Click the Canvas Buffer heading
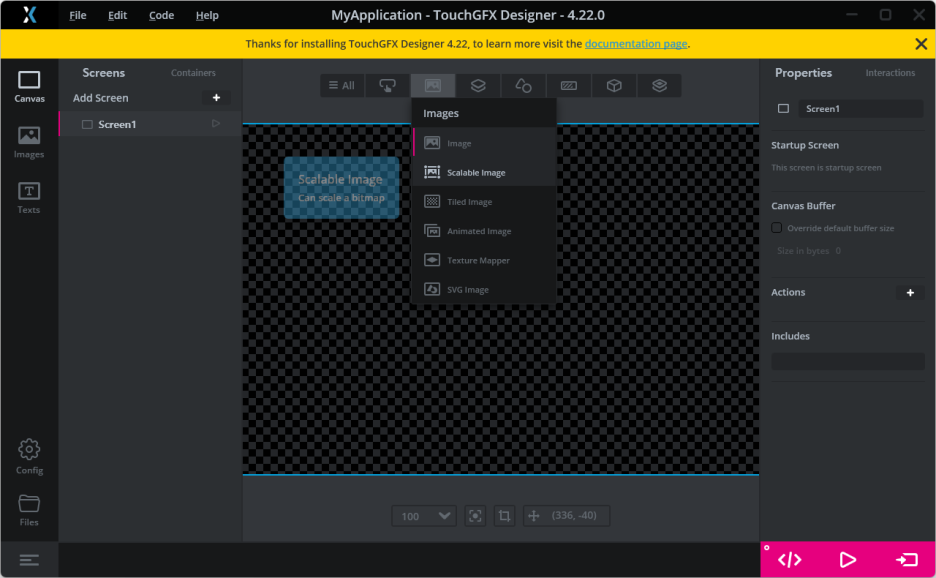Screen dimensions: 936x578 [803, 205]
